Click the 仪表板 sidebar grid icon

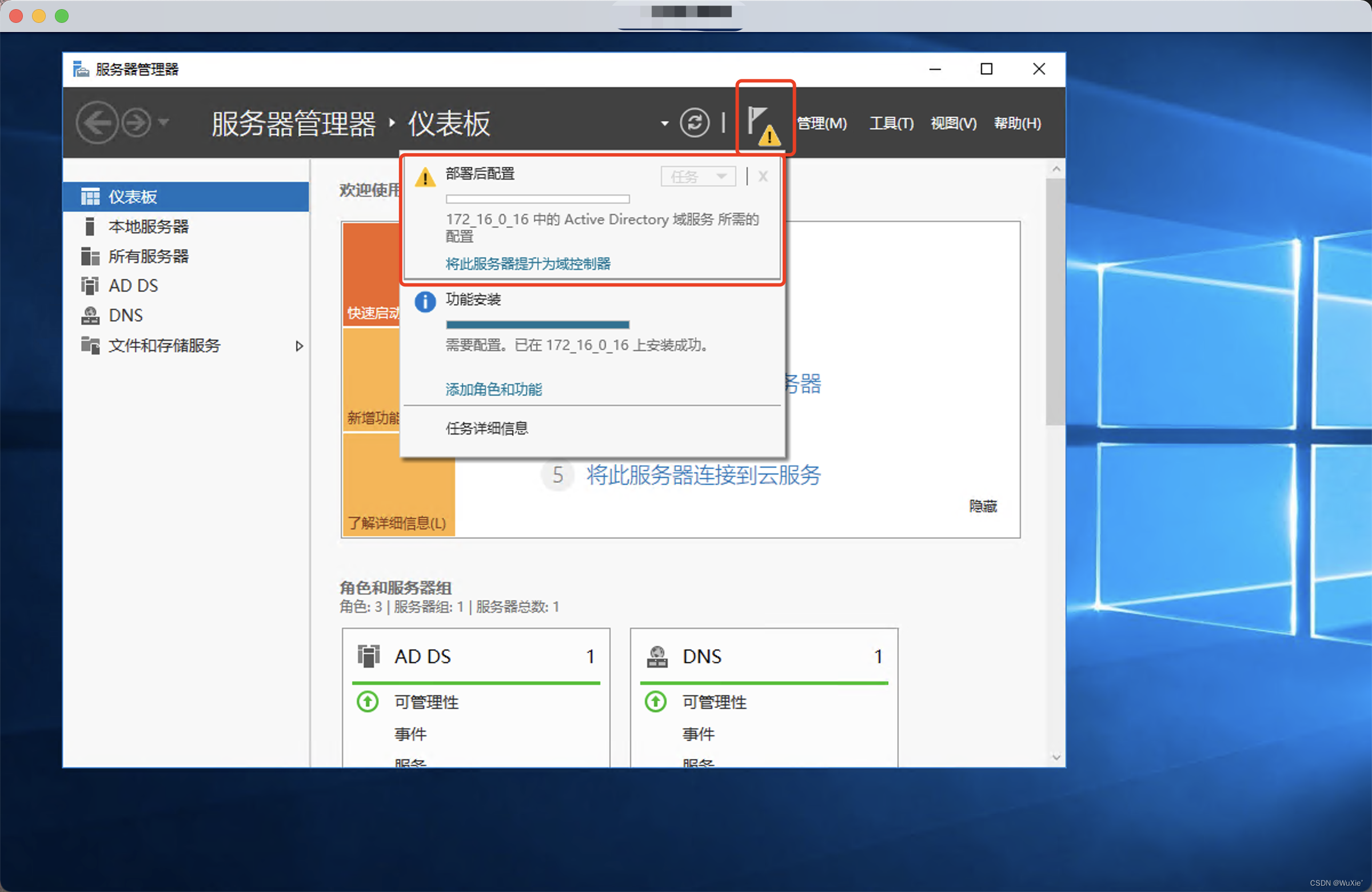point(90,197)
